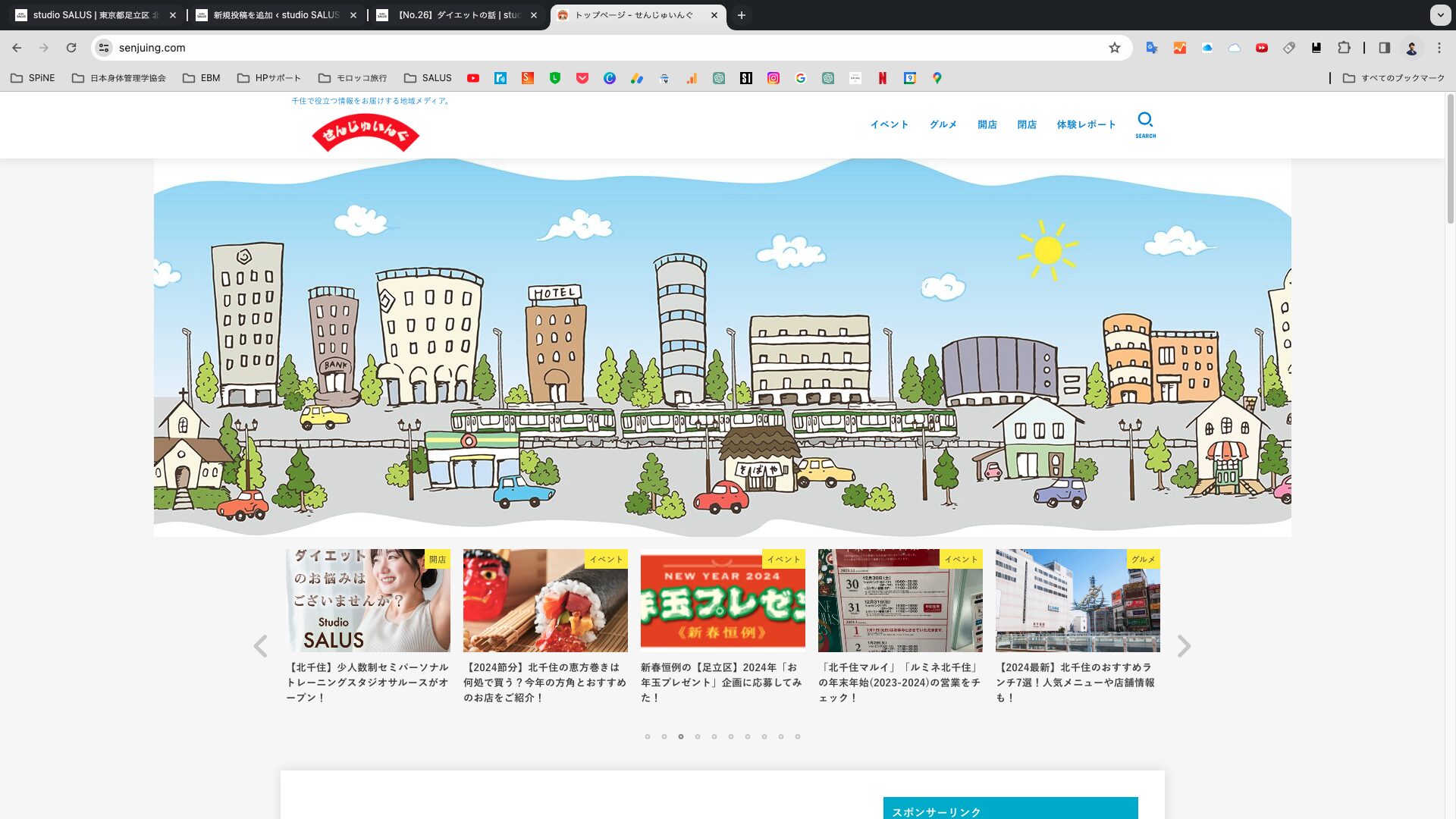
Task: Select the fifth carousel pagination dot
Action: 714,736
